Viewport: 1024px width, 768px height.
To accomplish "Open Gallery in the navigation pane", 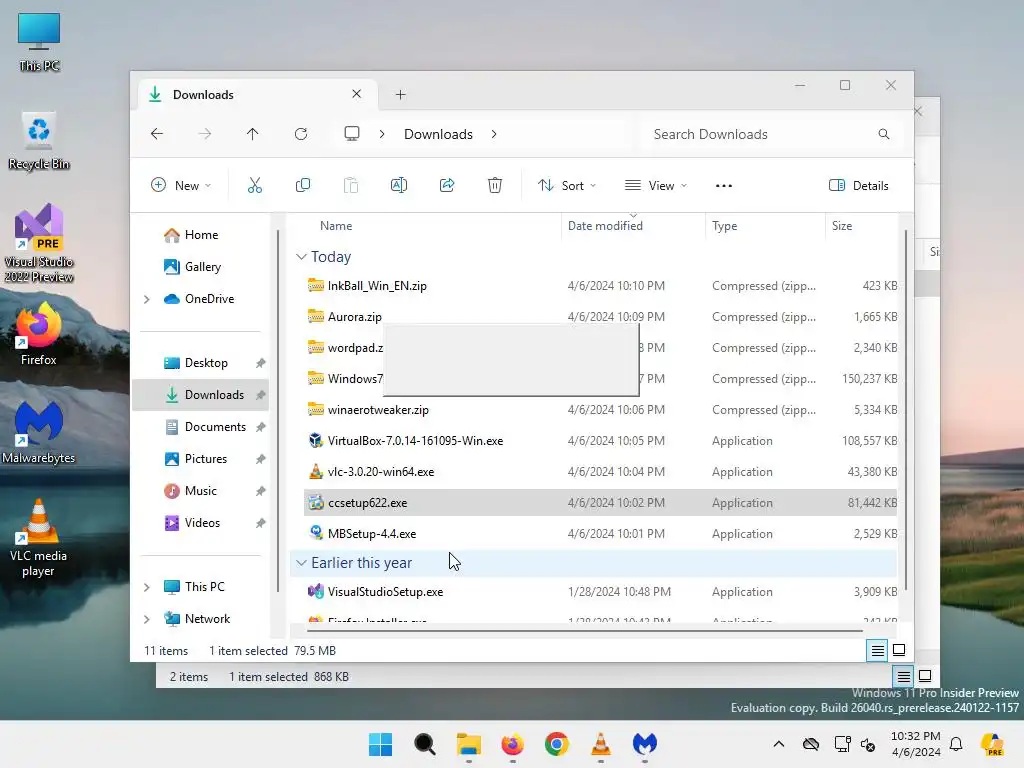I will point(200,267).
